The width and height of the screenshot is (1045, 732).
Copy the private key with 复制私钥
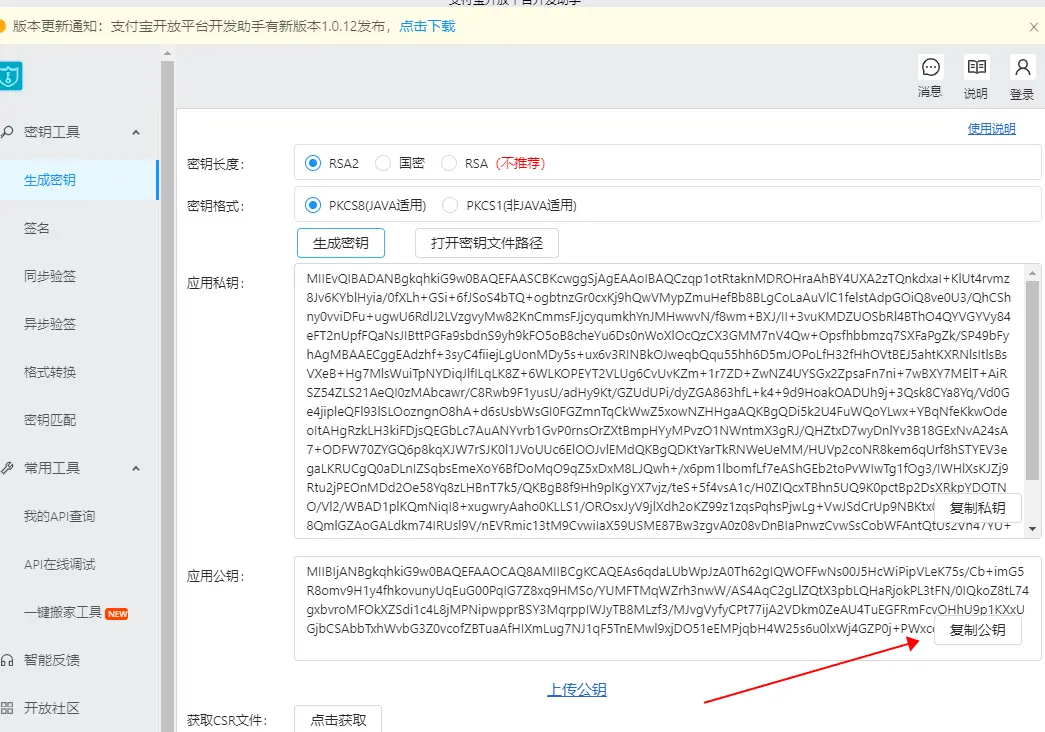click(977, 508)
